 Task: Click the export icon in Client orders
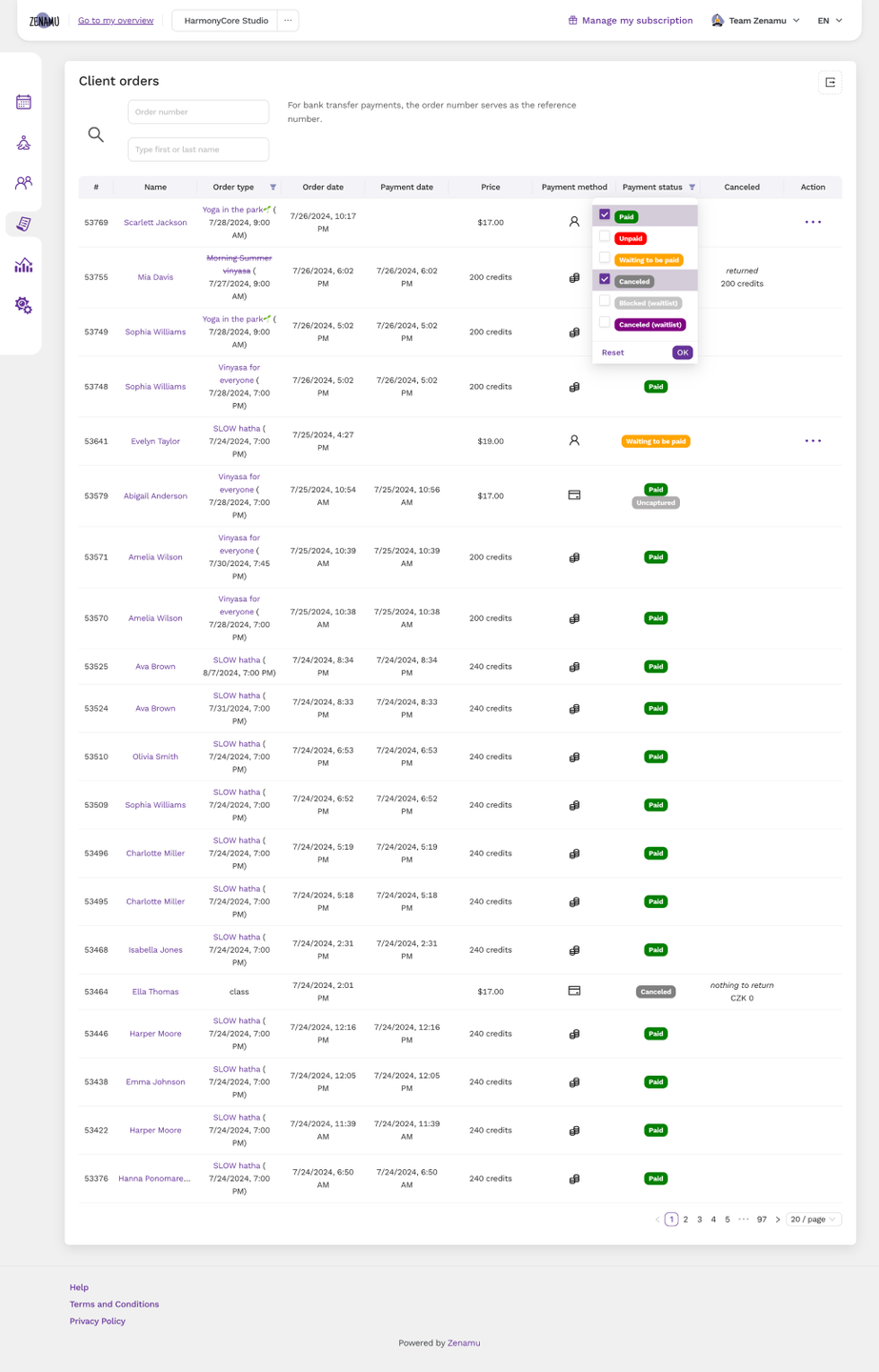(830, 83)
